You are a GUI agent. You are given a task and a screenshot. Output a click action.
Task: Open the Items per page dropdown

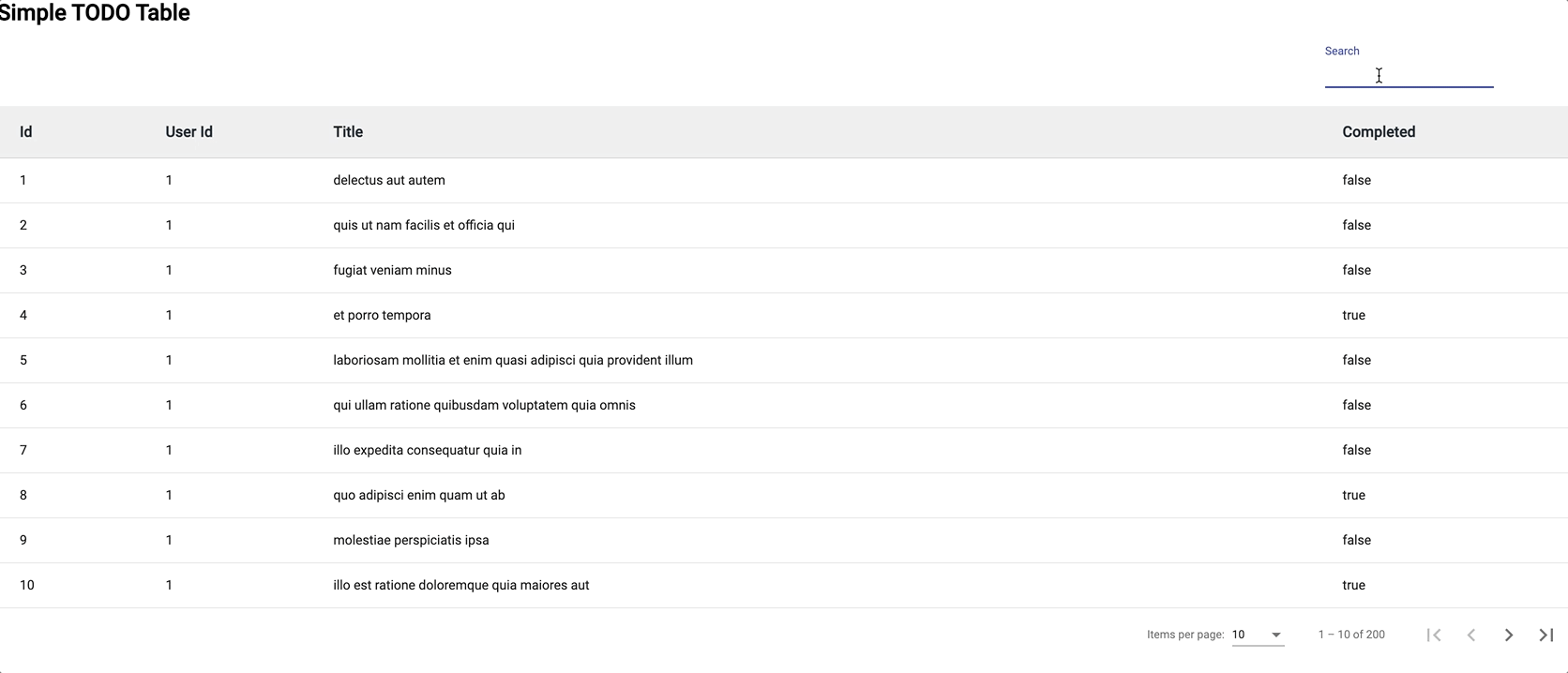tap(1257, 635)
